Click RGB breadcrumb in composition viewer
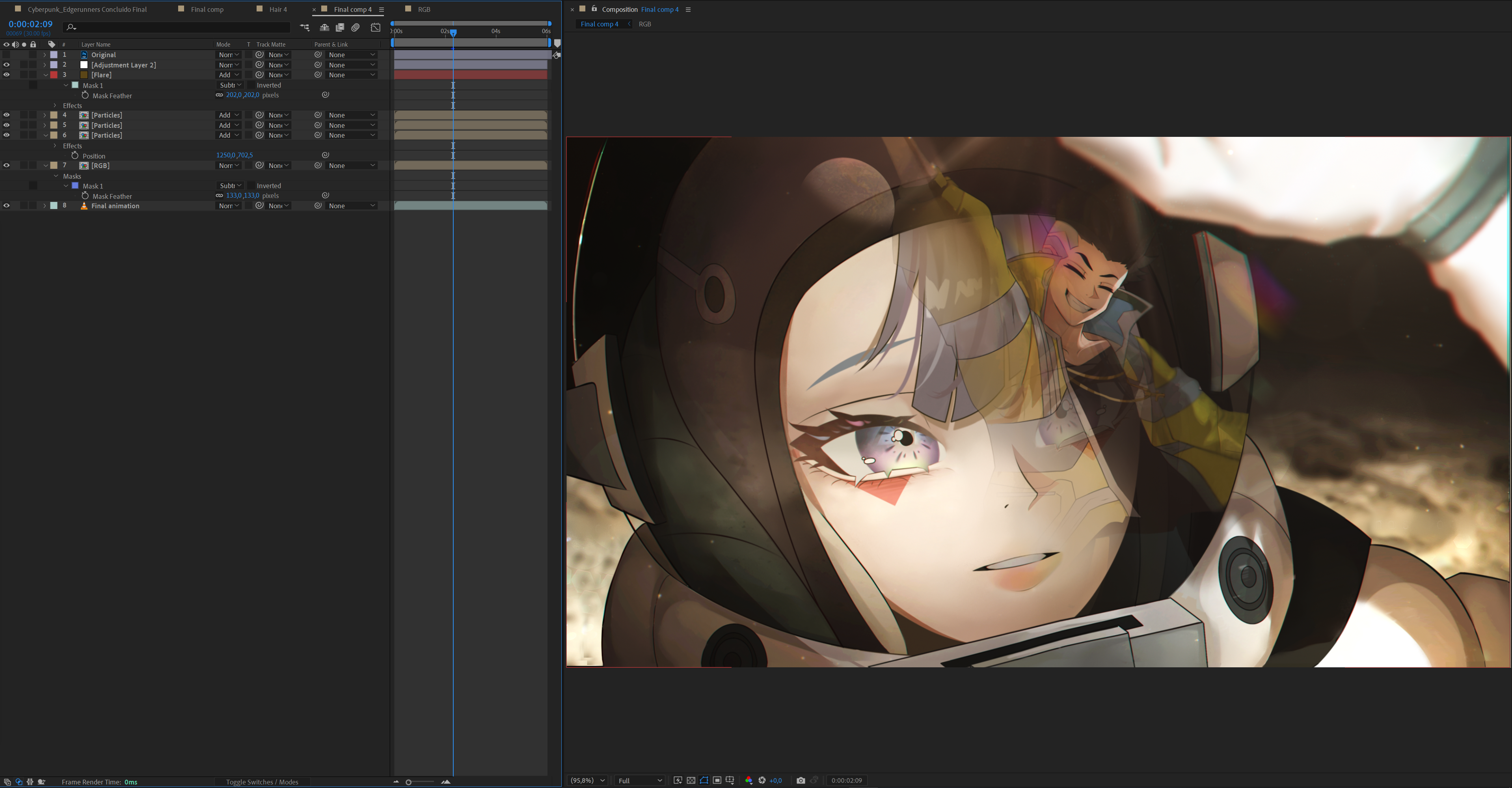The image size is (1512, 788). tap(644, 24)
